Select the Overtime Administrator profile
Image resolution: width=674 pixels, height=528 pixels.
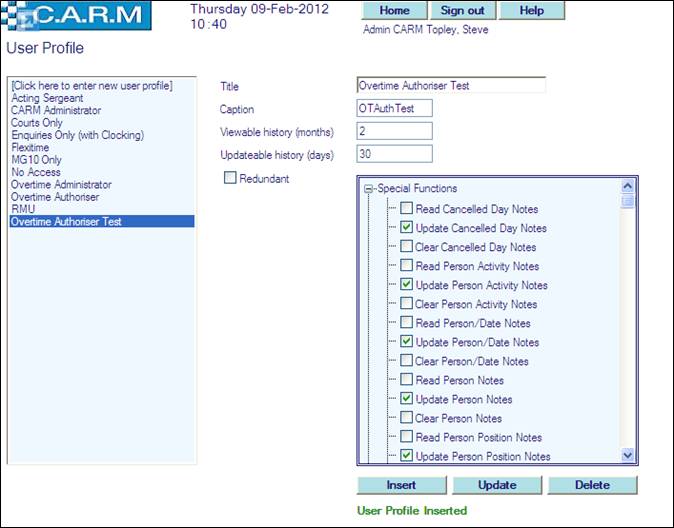[61, 185]
